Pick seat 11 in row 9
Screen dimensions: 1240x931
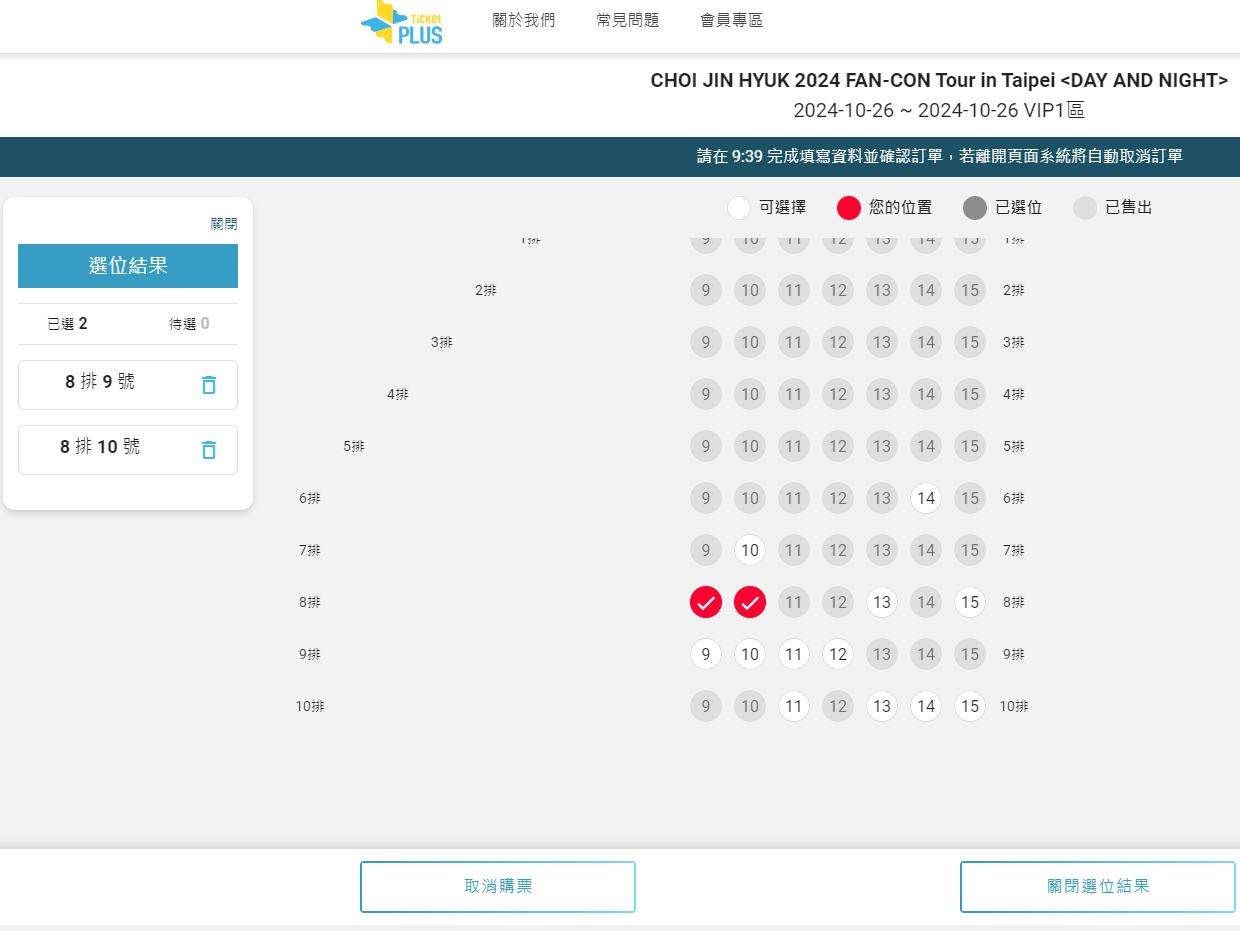click(x=794, y=654)
